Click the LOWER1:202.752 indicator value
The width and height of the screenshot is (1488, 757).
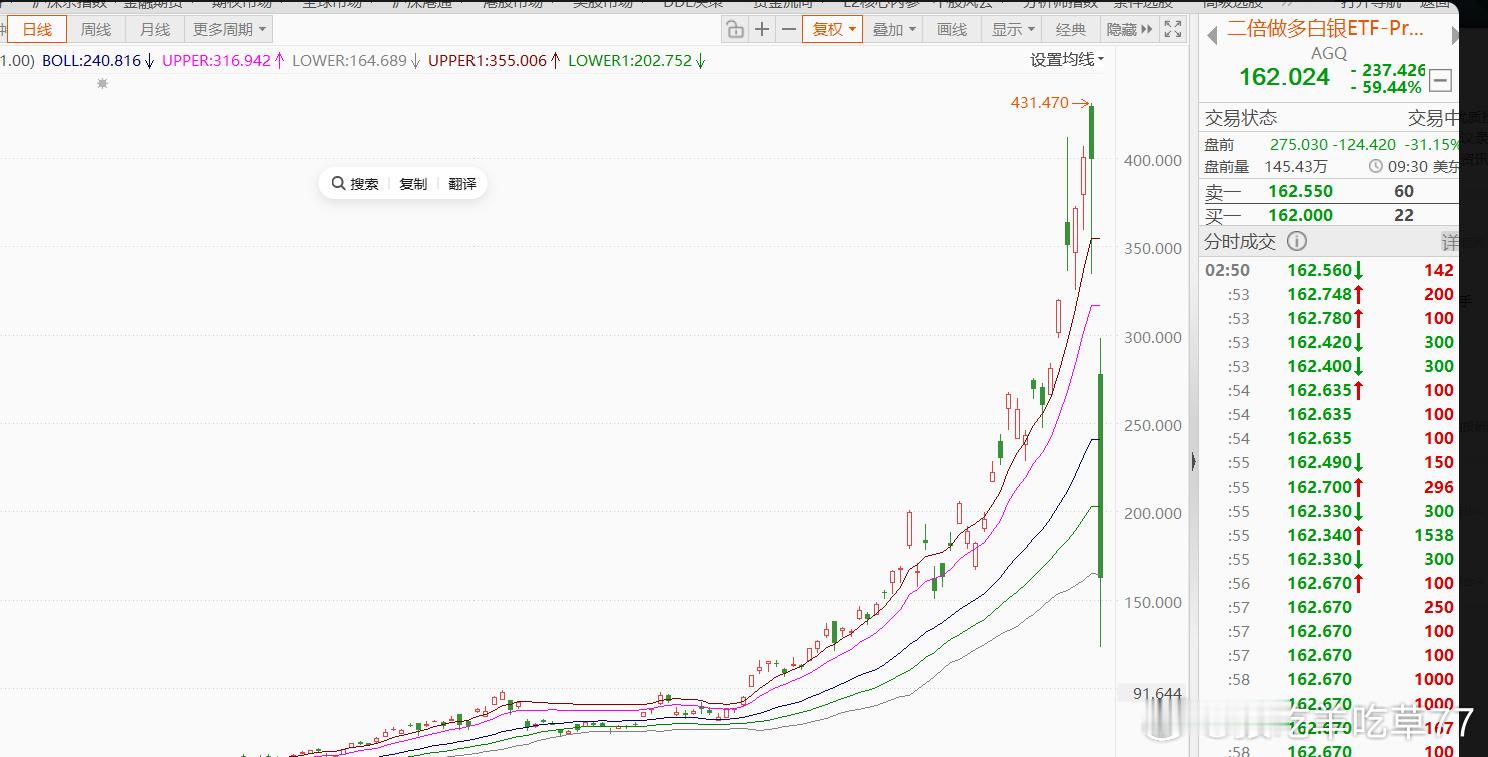(636, 60)
